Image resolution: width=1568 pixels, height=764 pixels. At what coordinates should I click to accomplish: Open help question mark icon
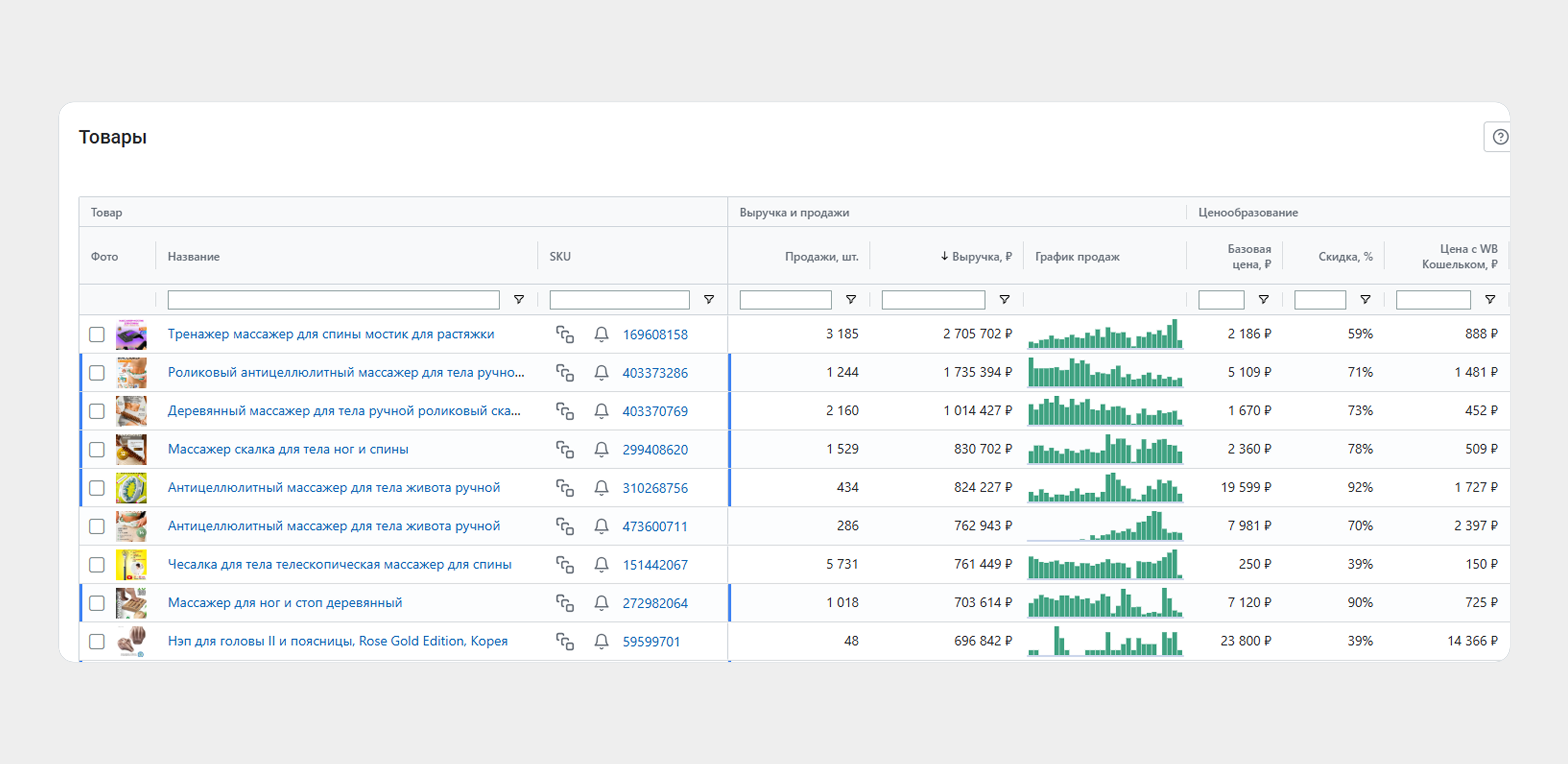1500,137
